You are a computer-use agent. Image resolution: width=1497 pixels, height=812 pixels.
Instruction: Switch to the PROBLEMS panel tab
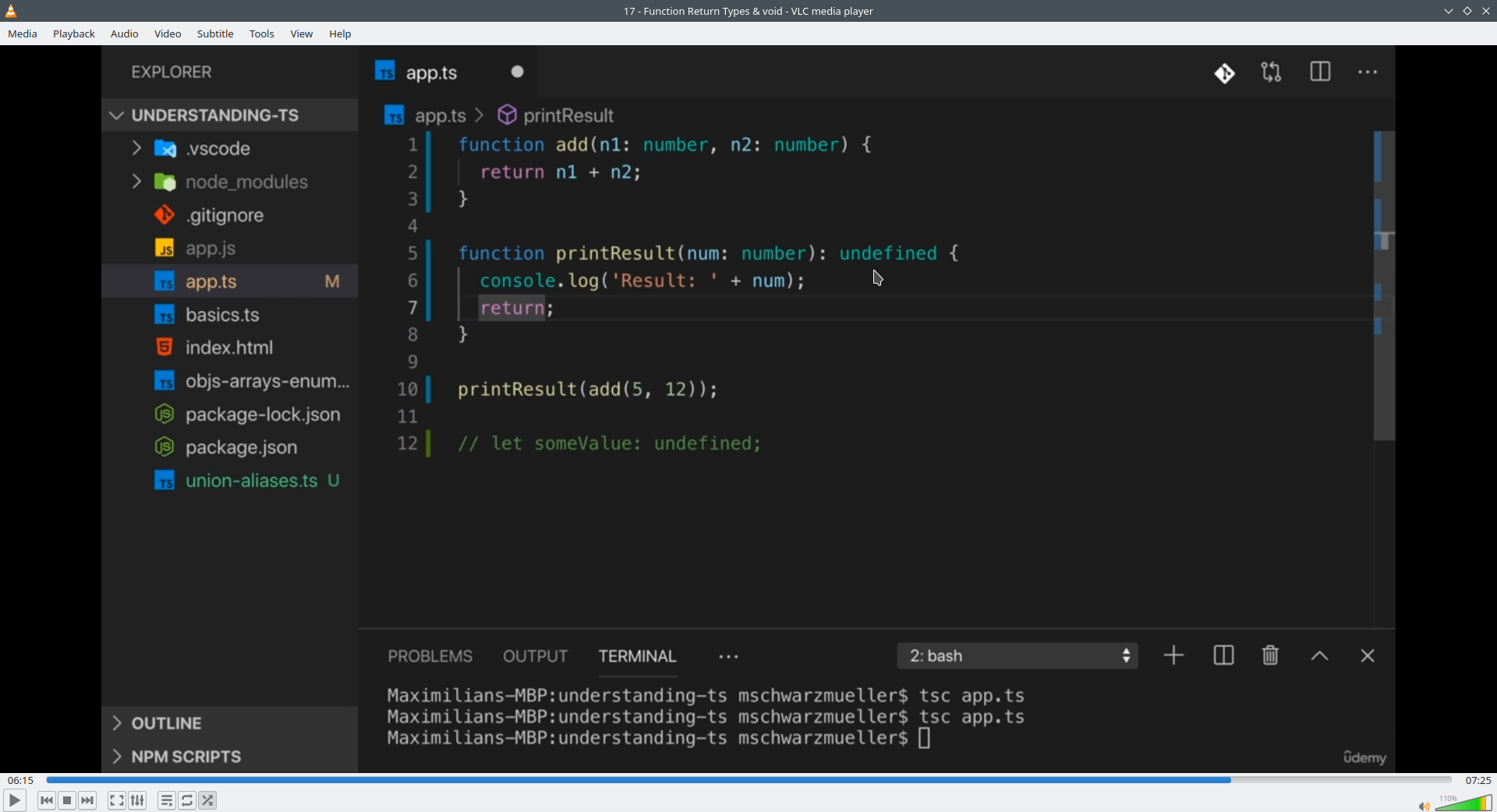(430, 657)
